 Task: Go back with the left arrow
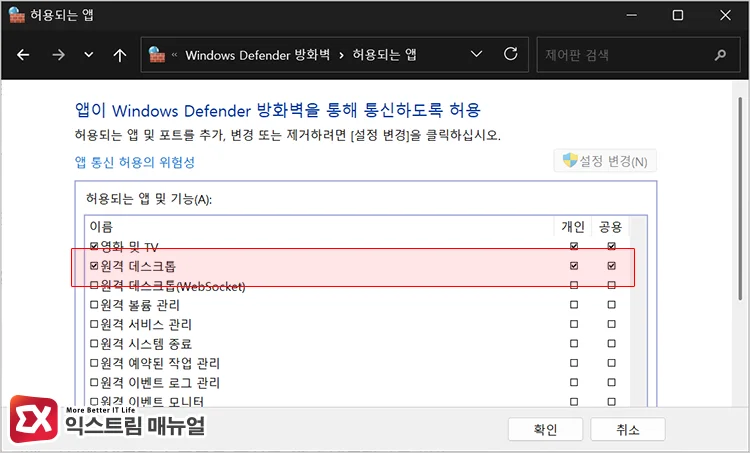(23, 55)
